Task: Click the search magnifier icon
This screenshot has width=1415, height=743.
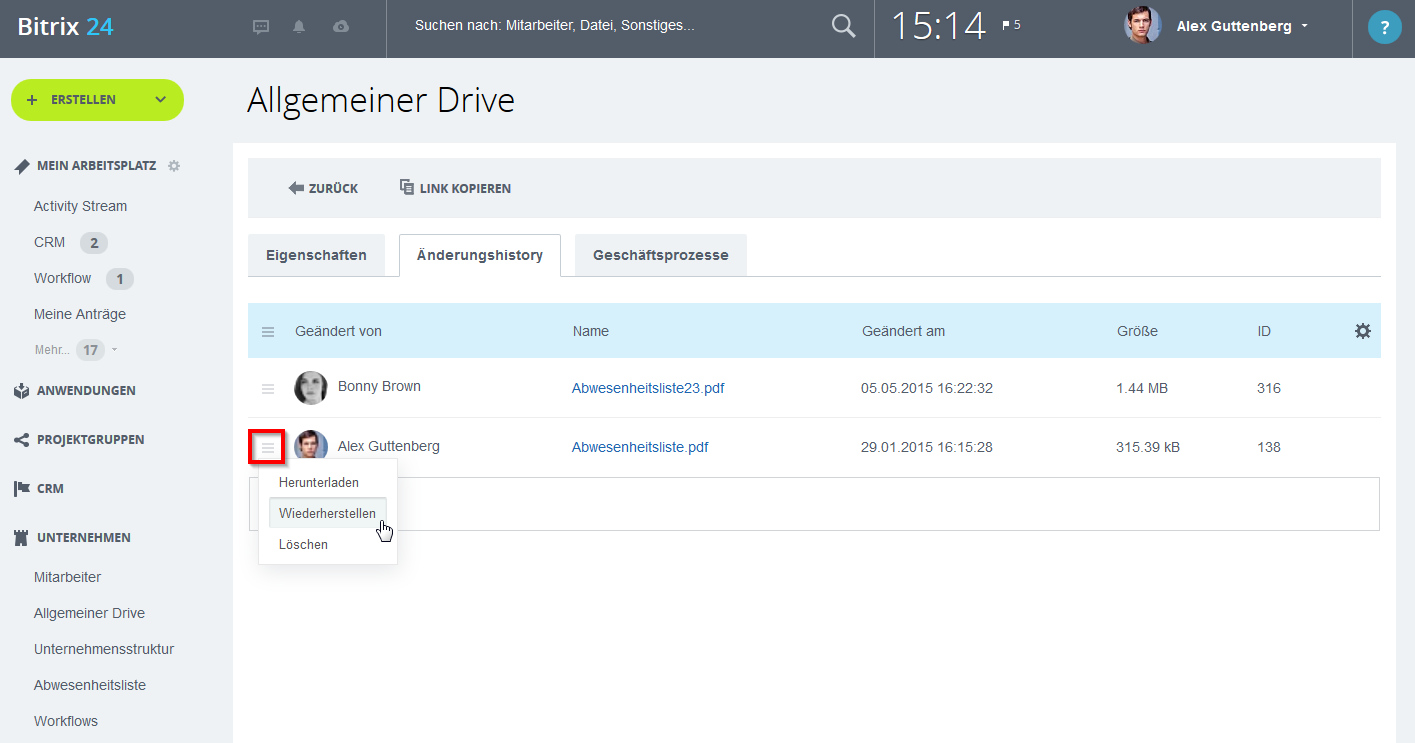Action: [842, 27]
